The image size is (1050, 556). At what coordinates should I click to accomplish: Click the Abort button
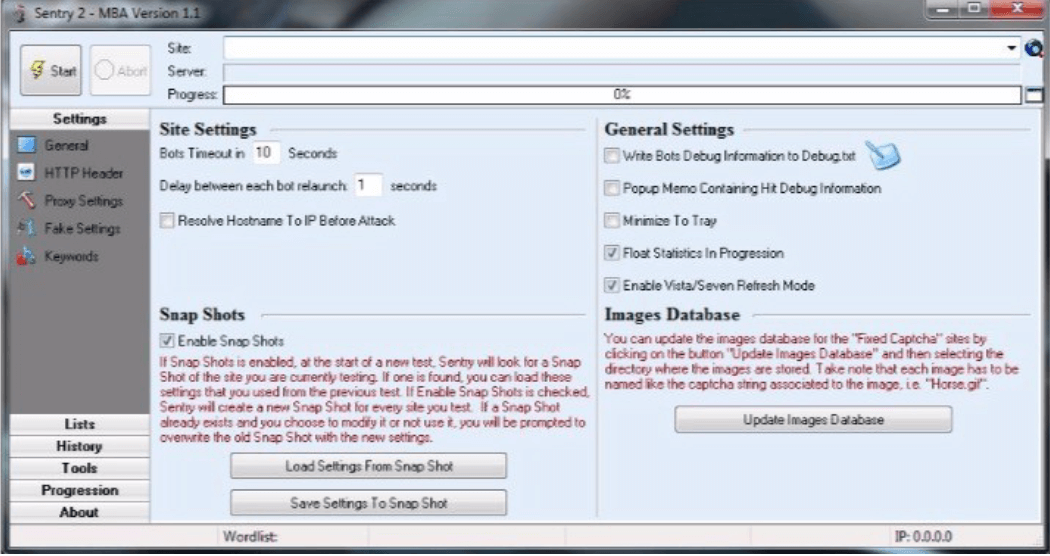click(120, 71)
